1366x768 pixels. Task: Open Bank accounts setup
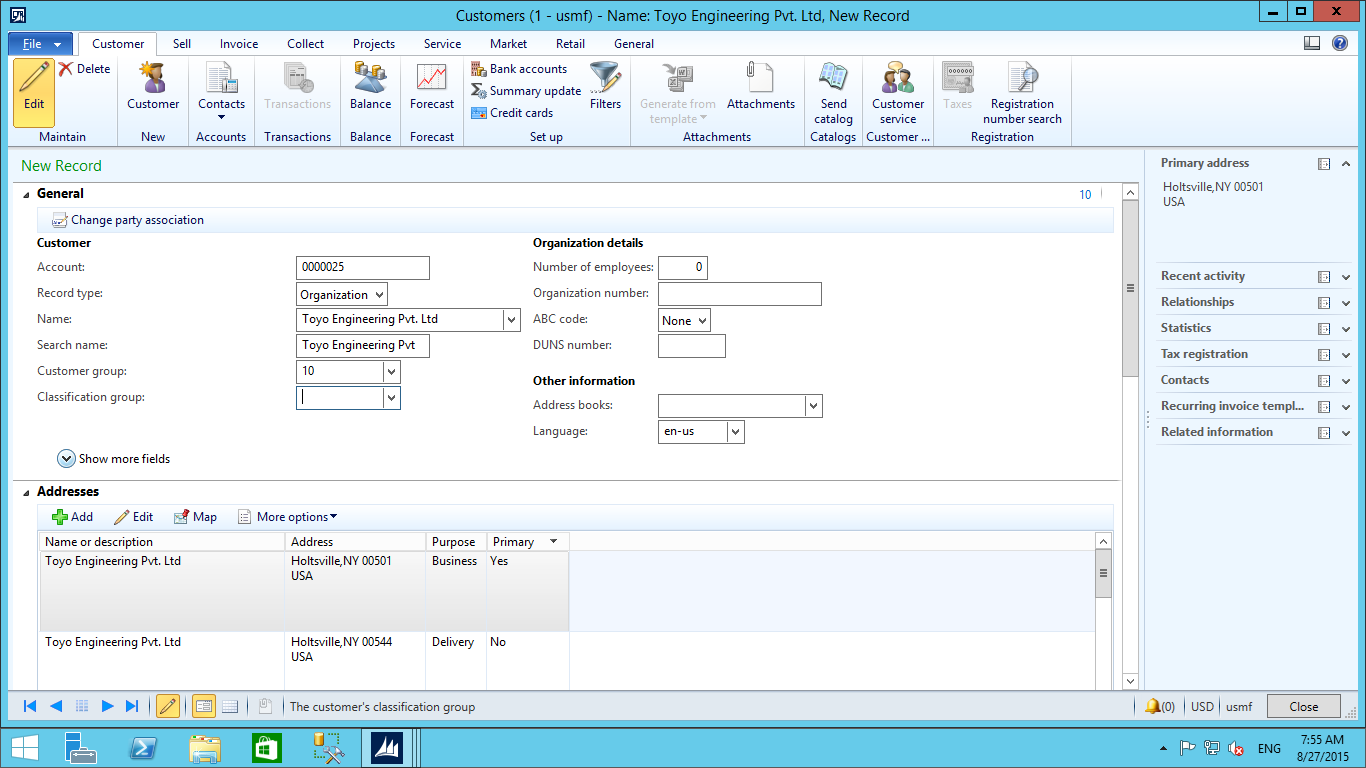pos(519,69)
